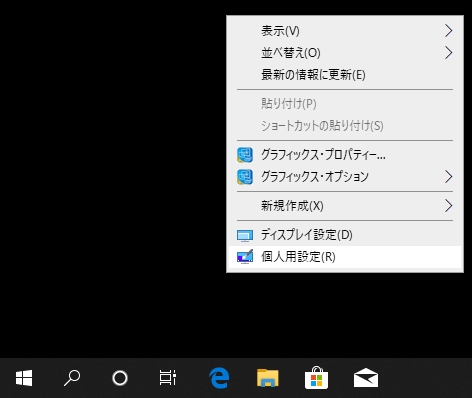Choose 貼り付け(P) from context menu
This screenshot has height=398, width=472.
[x=345, y=104]
